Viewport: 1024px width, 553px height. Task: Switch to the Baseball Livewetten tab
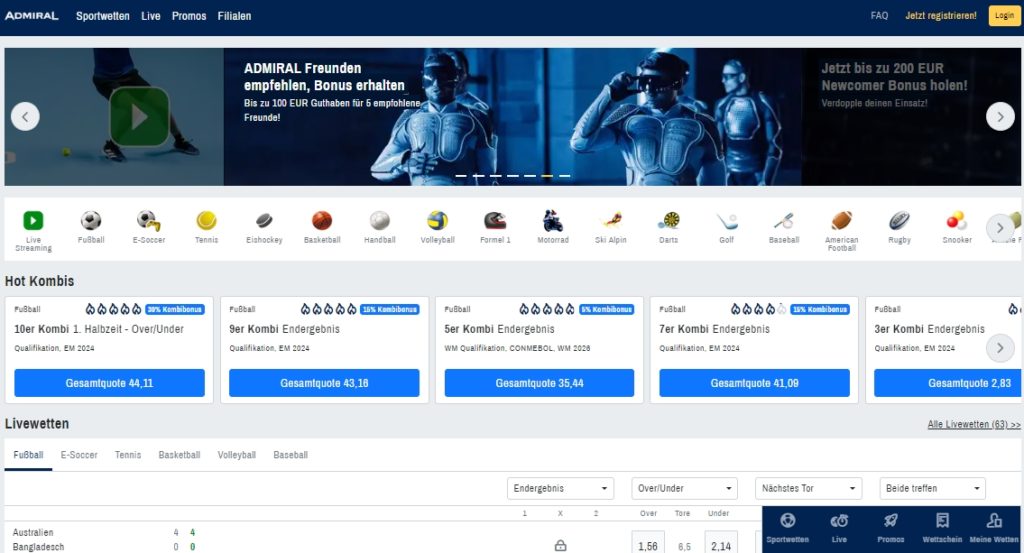[x=291, y=455]
